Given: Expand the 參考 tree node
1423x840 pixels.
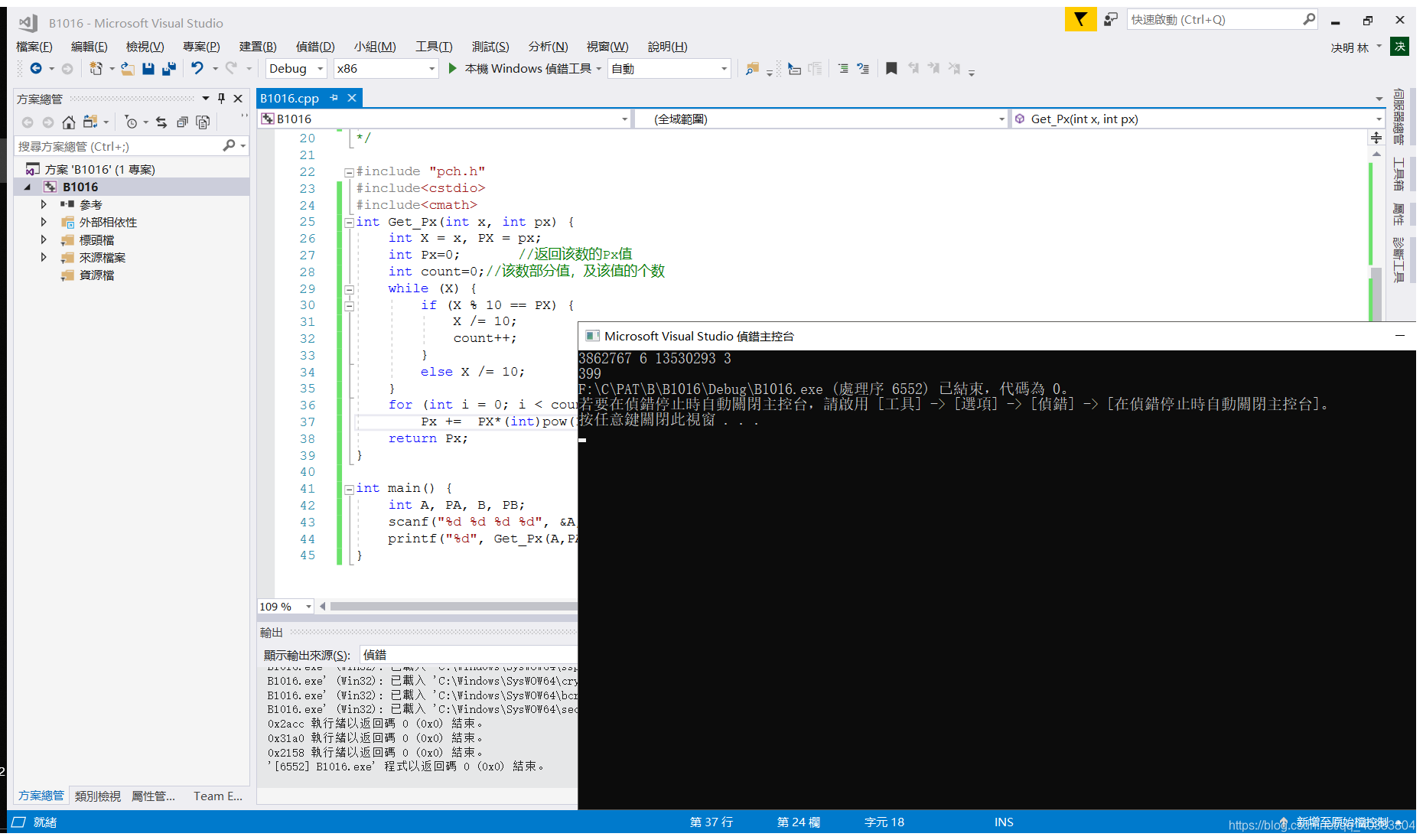Looking at the screenshot, I should pos(44,205).
